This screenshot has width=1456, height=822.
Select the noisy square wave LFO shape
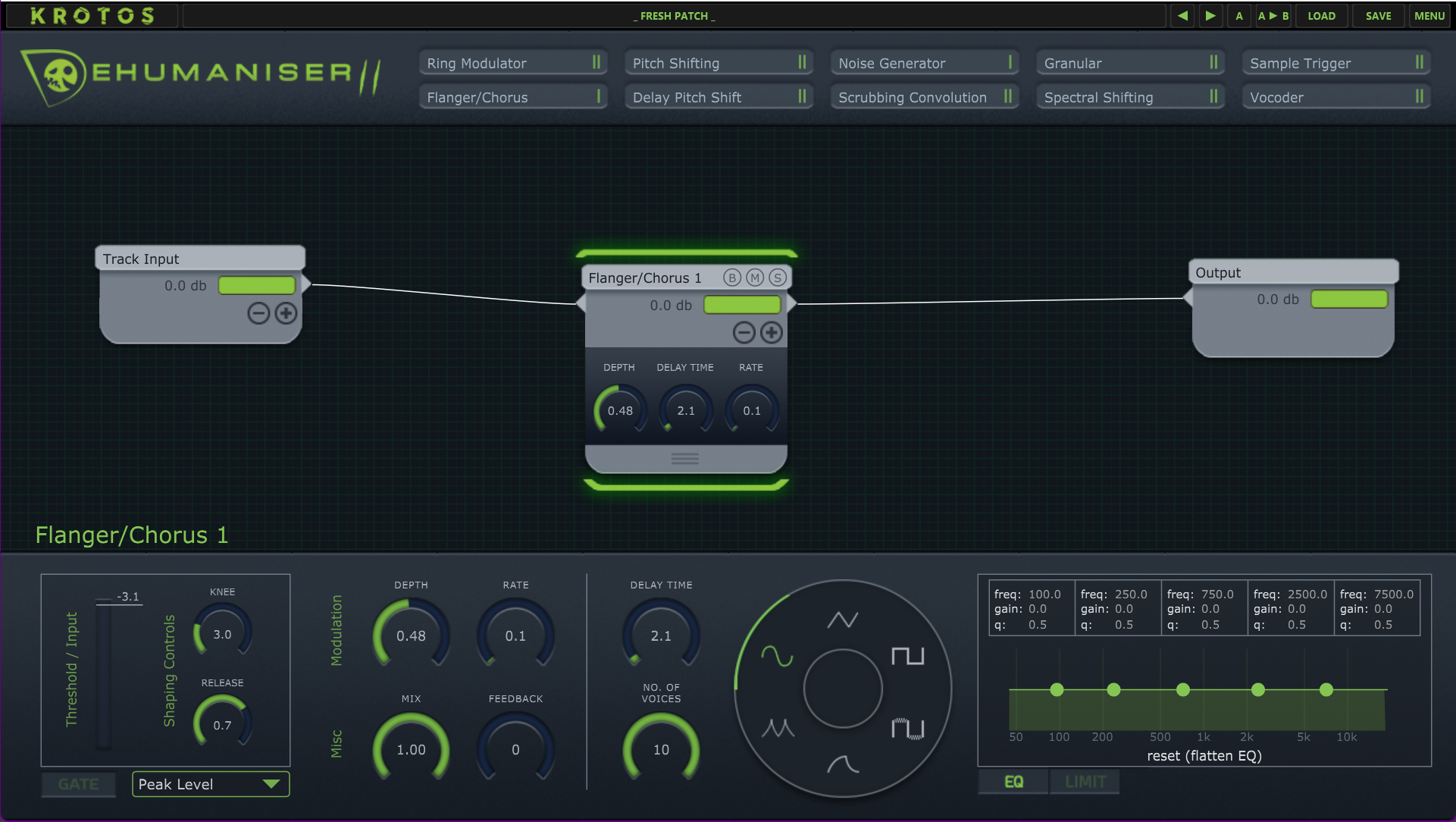click(907, 729)
